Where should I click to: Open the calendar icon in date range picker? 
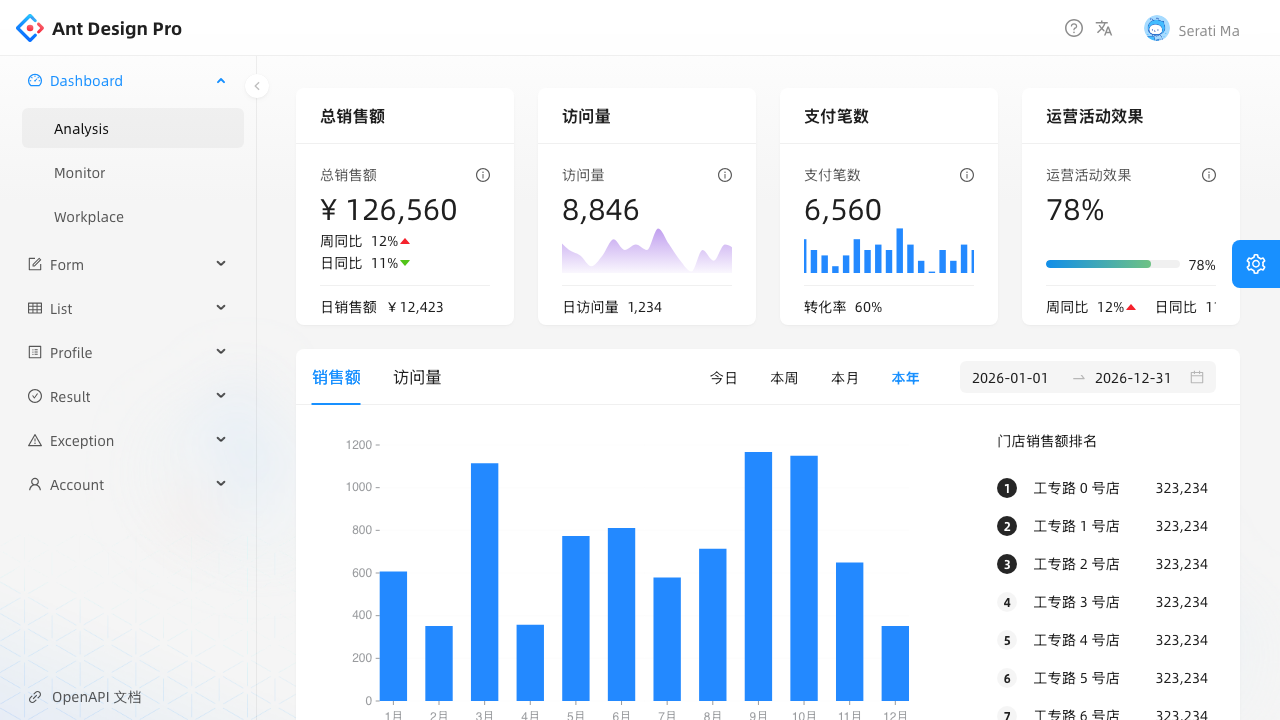coord(1197,377)
